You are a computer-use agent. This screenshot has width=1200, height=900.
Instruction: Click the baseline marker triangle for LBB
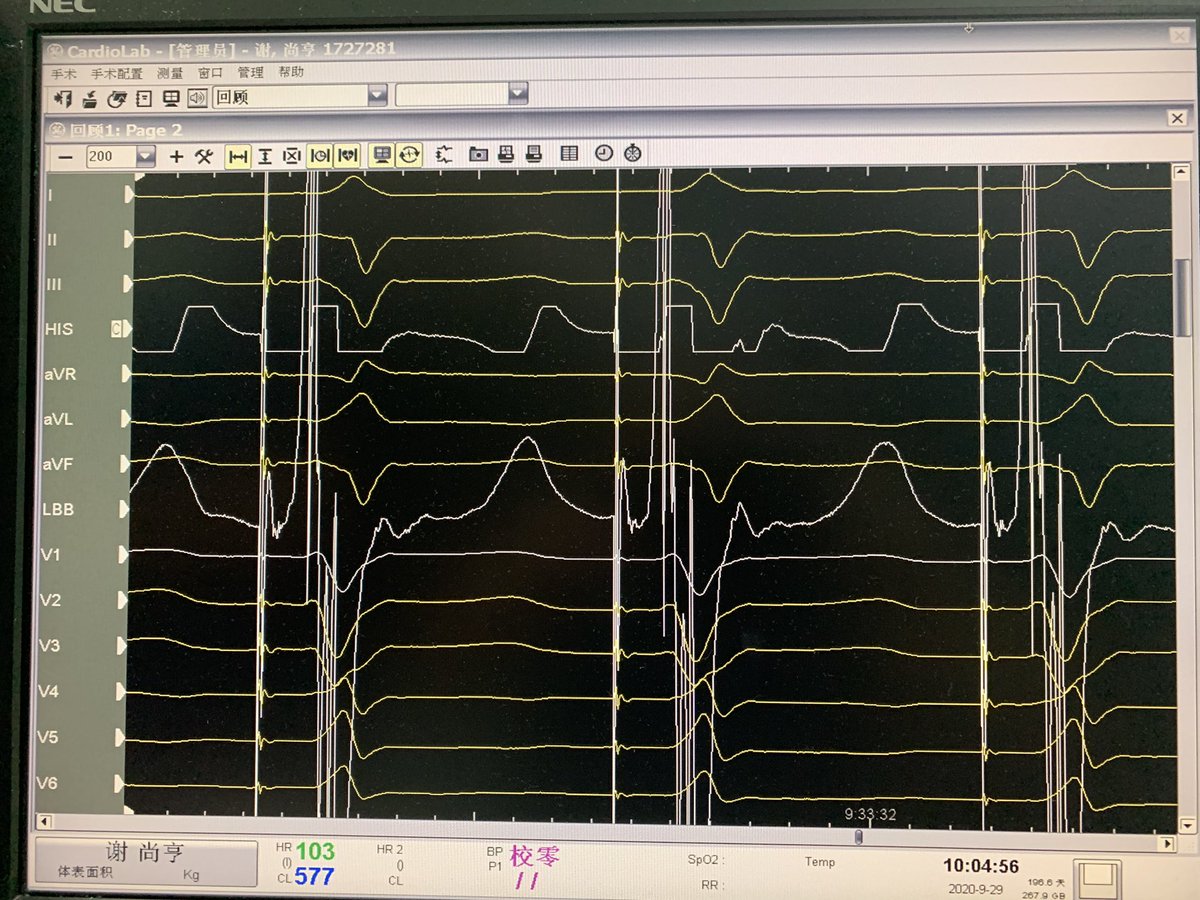click(x=126, y=509)
